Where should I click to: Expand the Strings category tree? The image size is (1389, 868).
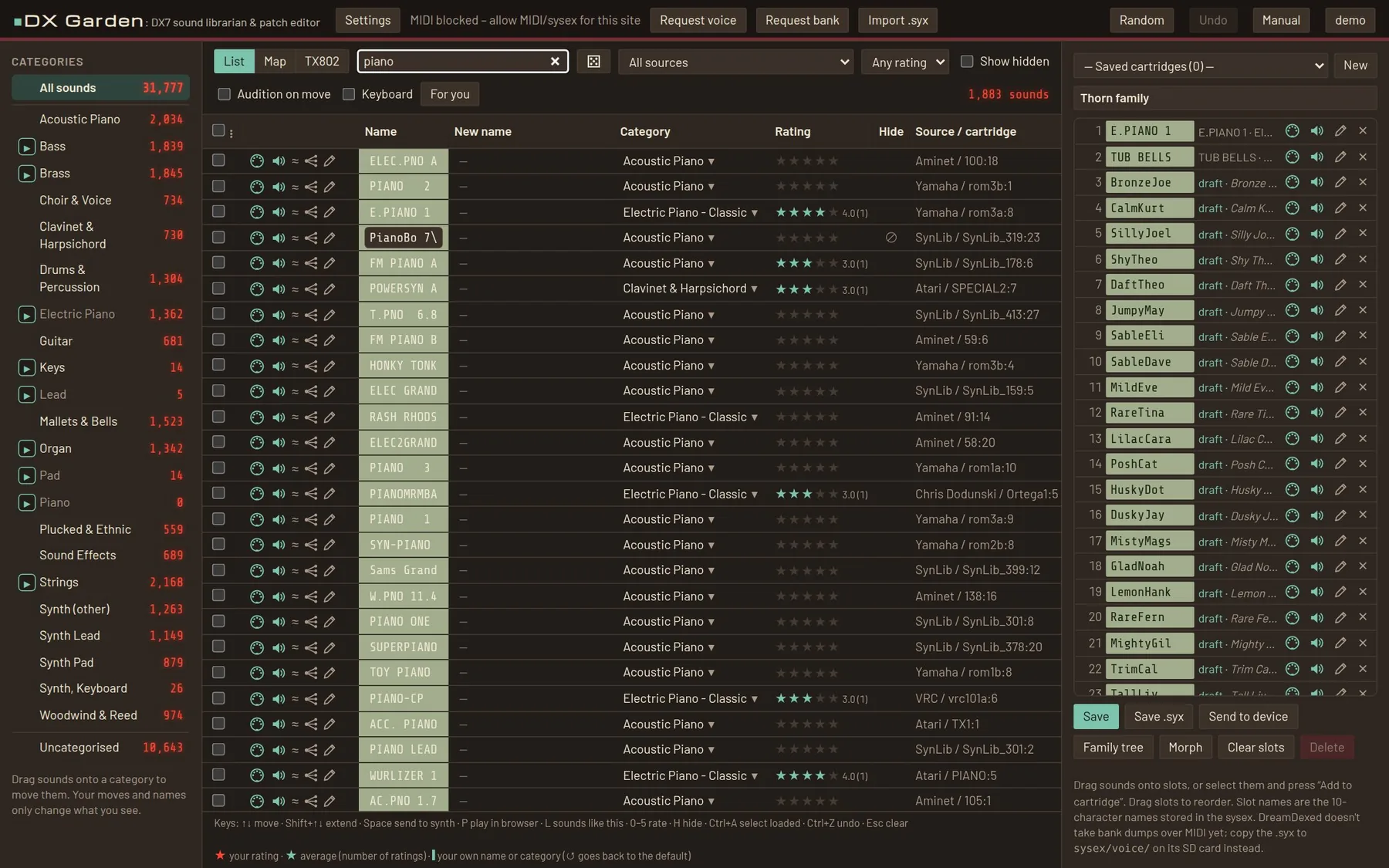tap(26, 583)
